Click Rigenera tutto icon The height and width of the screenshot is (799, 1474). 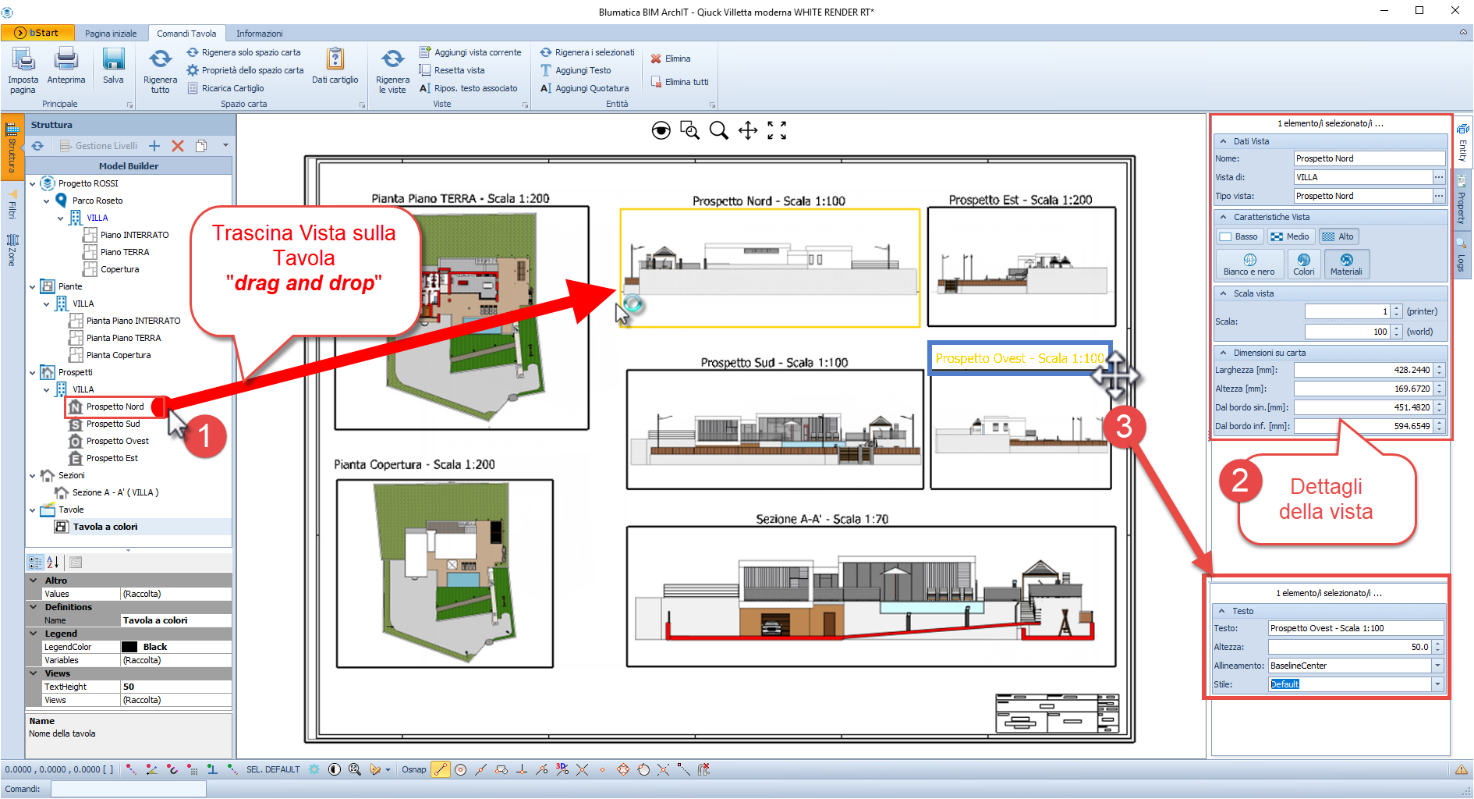point(160,62)
